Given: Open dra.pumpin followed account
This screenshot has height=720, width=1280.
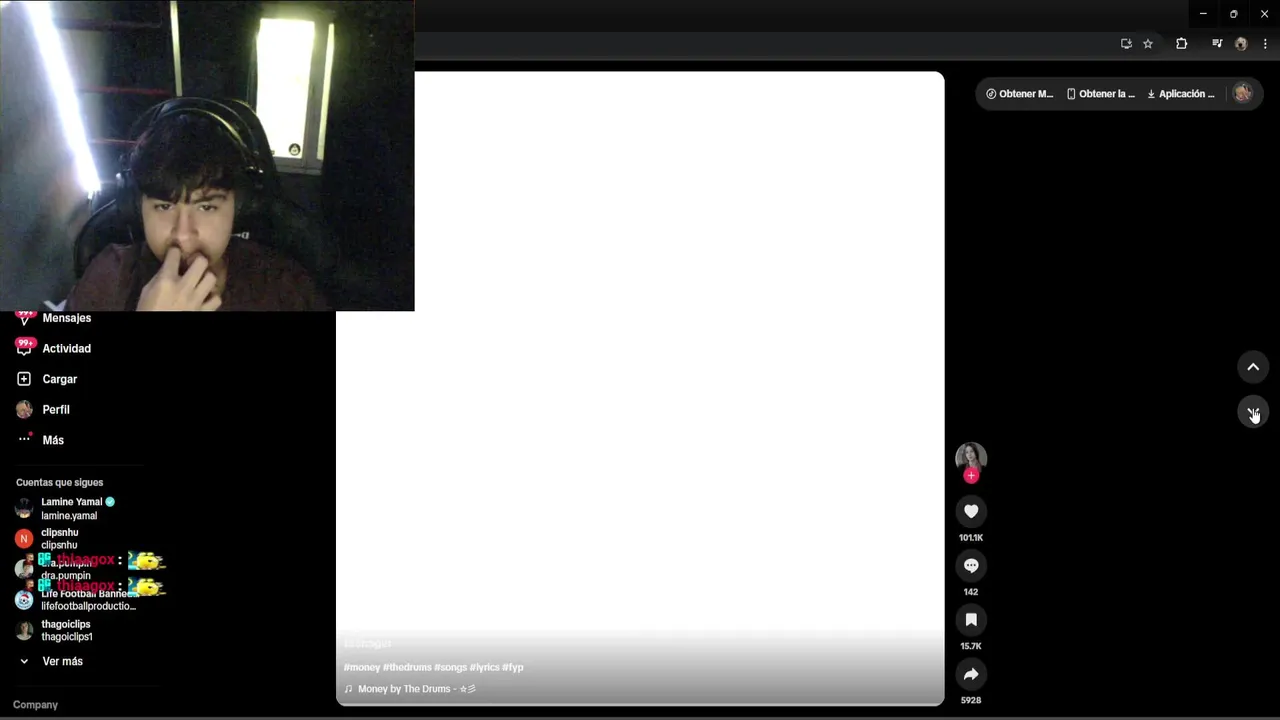Looking at the screenshot, I should pos(66,570).
